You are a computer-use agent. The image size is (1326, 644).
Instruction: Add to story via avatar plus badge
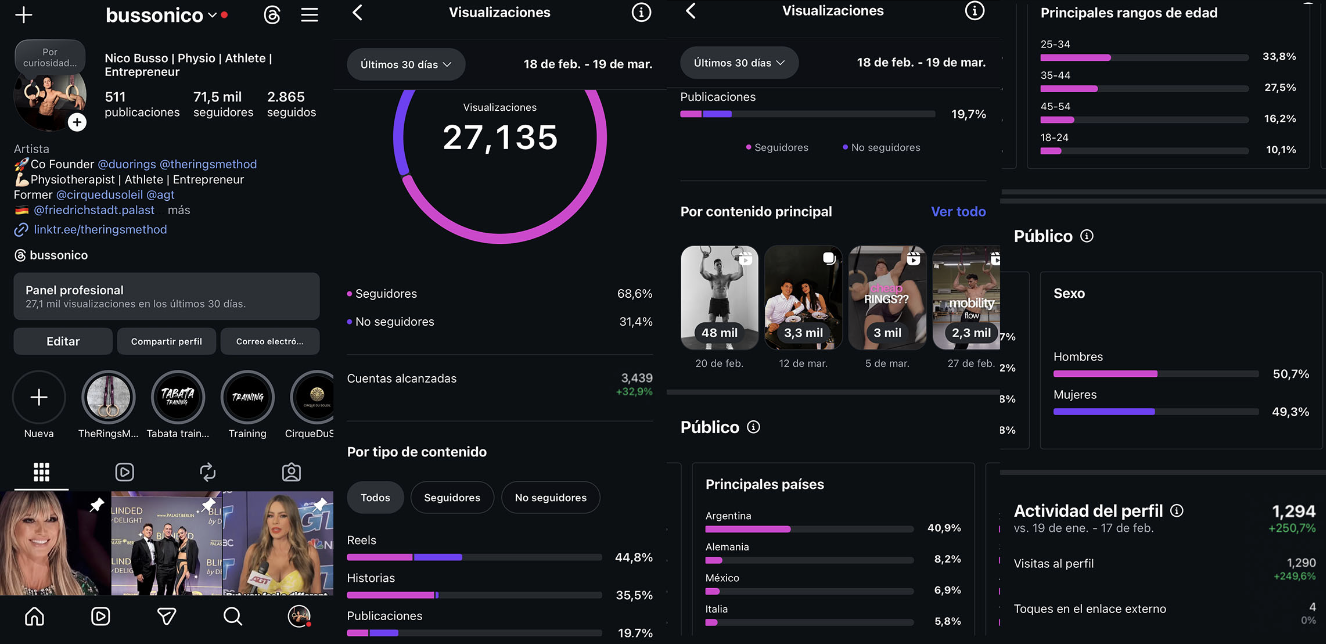click(x=77, y=122)
